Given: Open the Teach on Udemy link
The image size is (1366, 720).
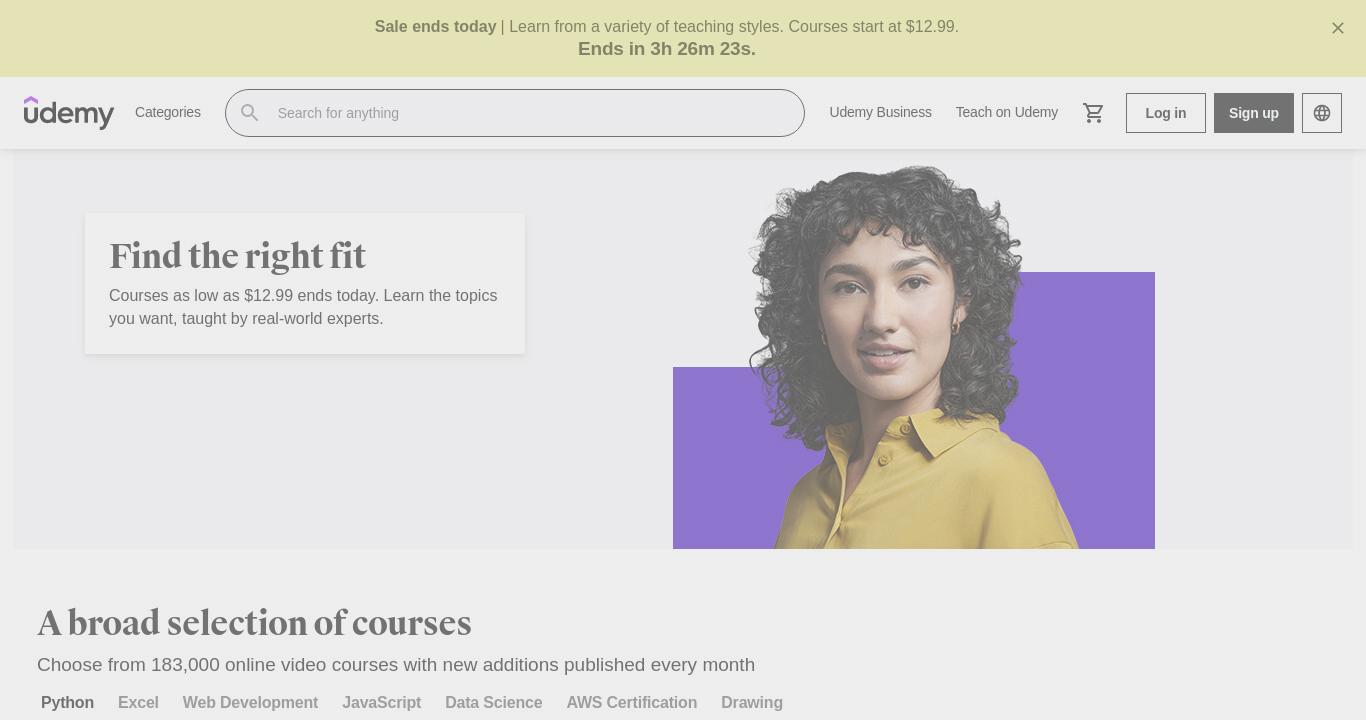Looking at the screenshot, I should (1006, 112).
